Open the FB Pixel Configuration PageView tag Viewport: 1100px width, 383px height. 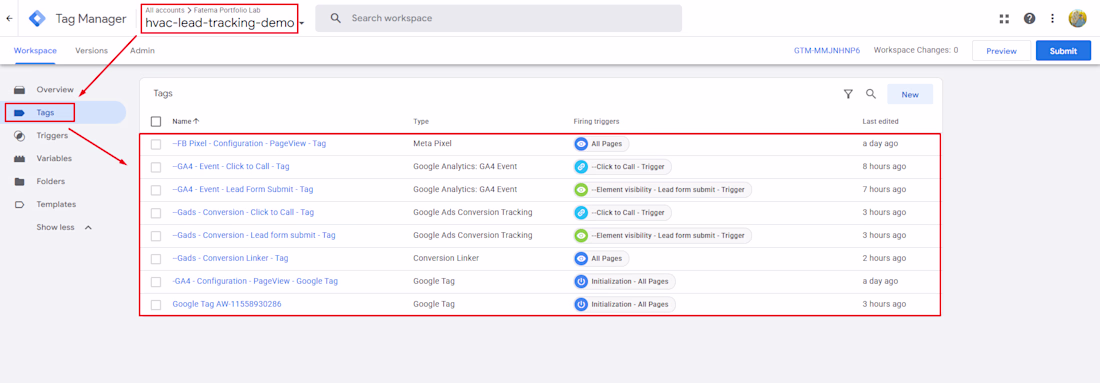click(x=249, y=144)
